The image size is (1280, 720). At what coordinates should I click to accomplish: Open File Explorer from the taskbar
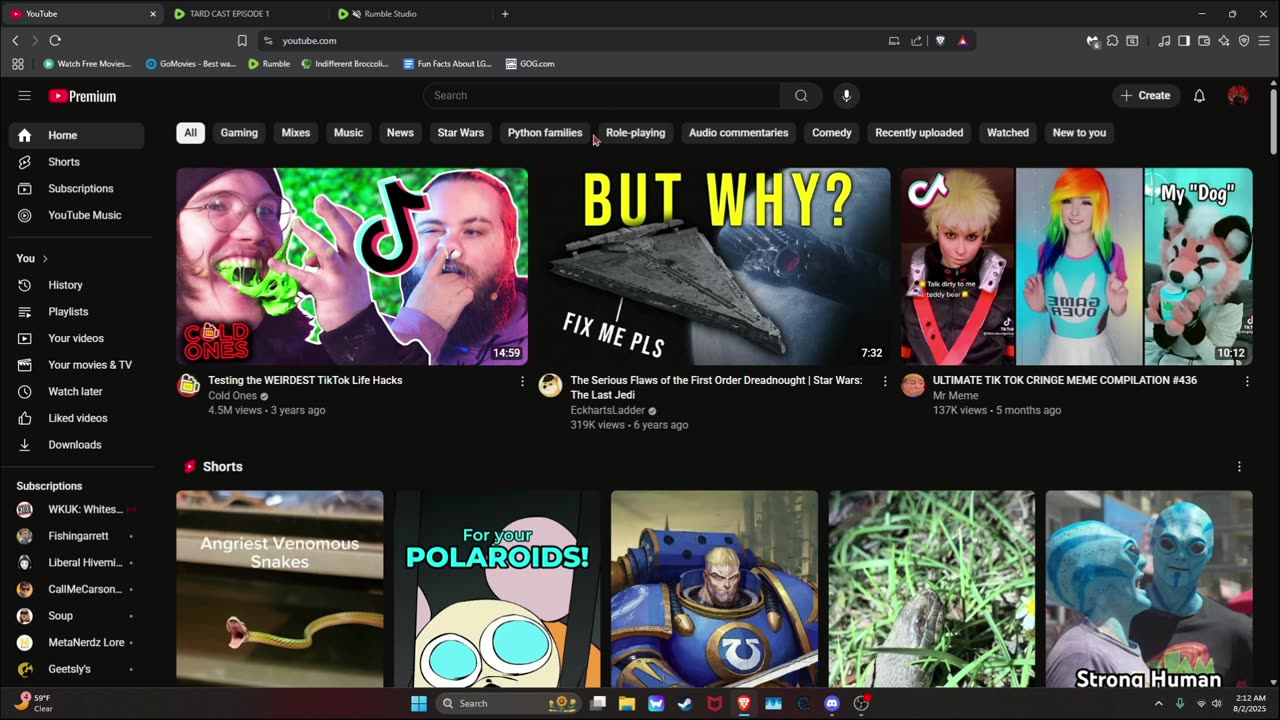pos(627,703)
